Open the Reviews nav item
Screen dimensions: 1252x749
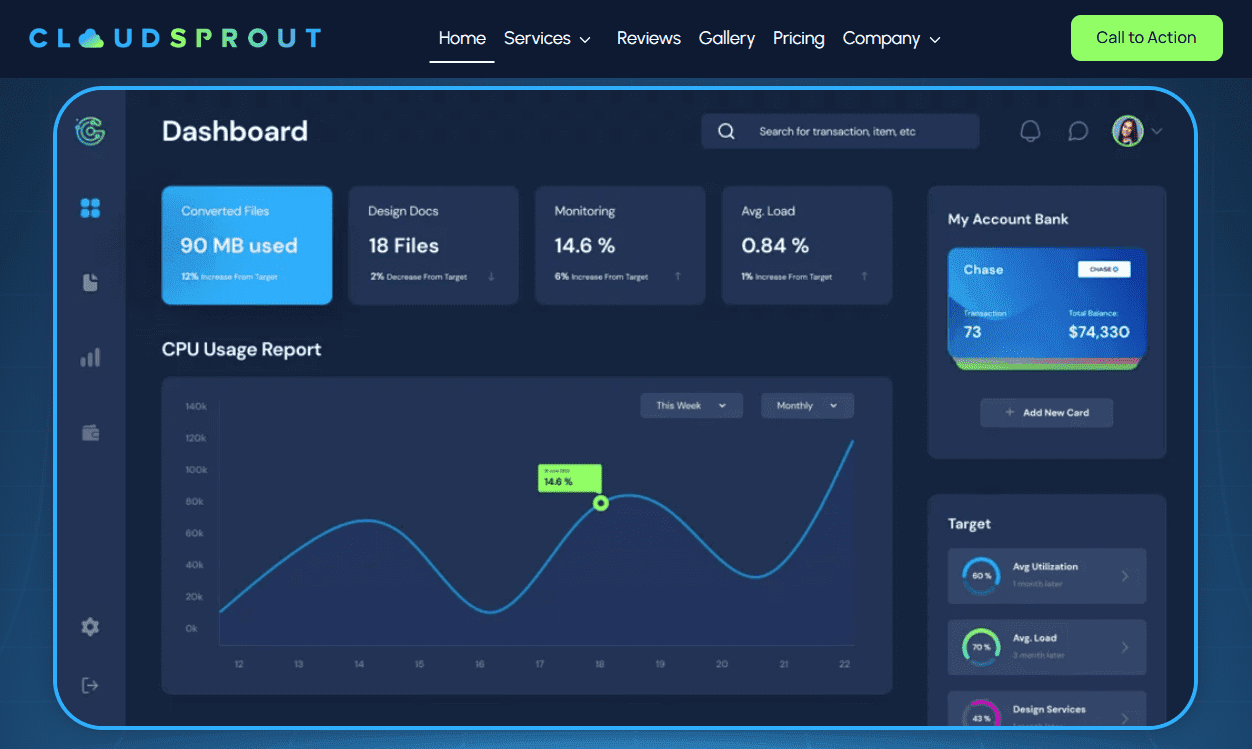648,38
